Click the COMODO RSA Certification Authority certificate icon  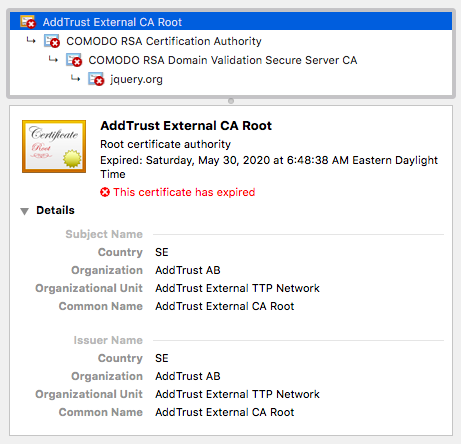click(52, 41)
